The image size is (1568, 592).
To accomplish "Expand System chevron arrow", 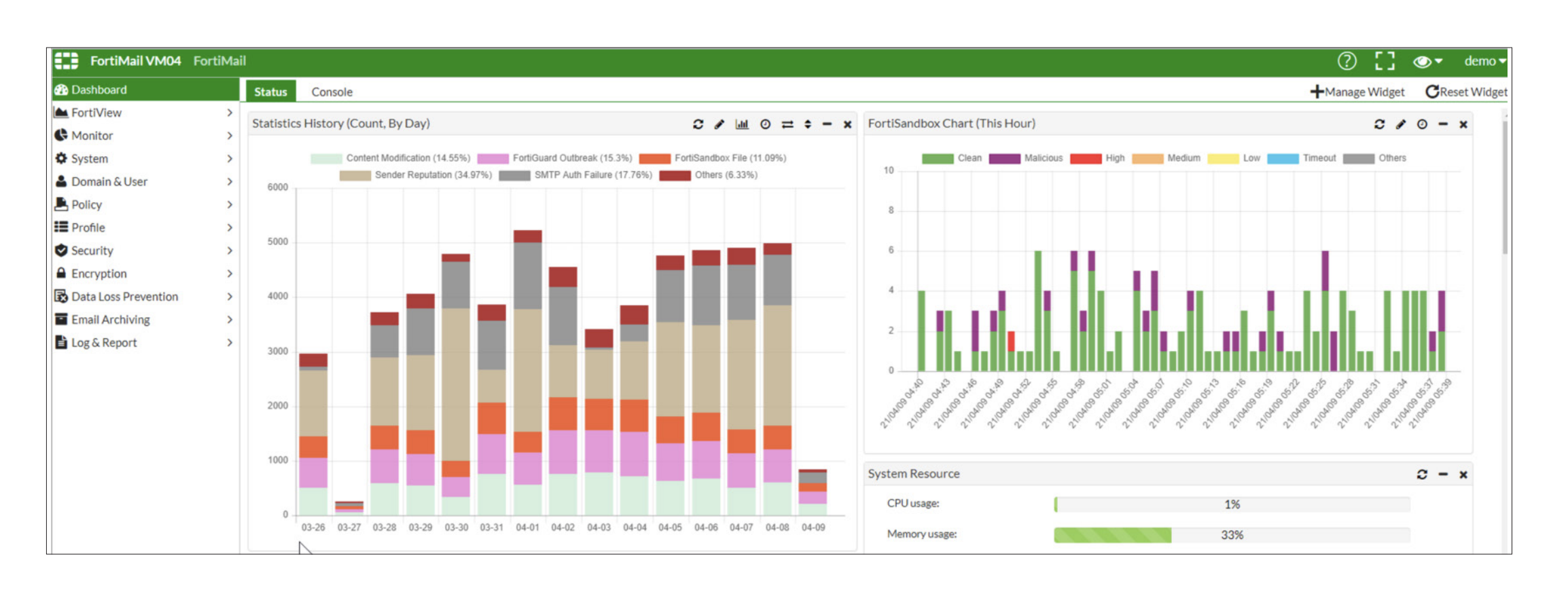I will click(230, 159).
